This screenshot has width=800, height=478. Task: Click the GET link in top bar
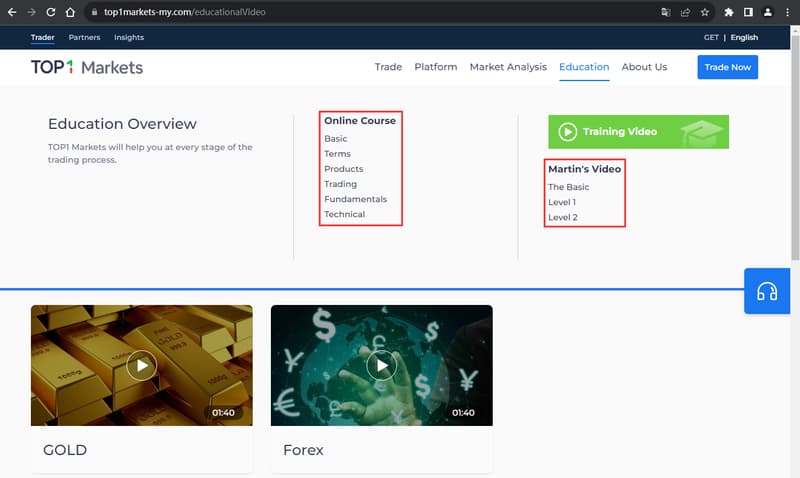[711, 37]
